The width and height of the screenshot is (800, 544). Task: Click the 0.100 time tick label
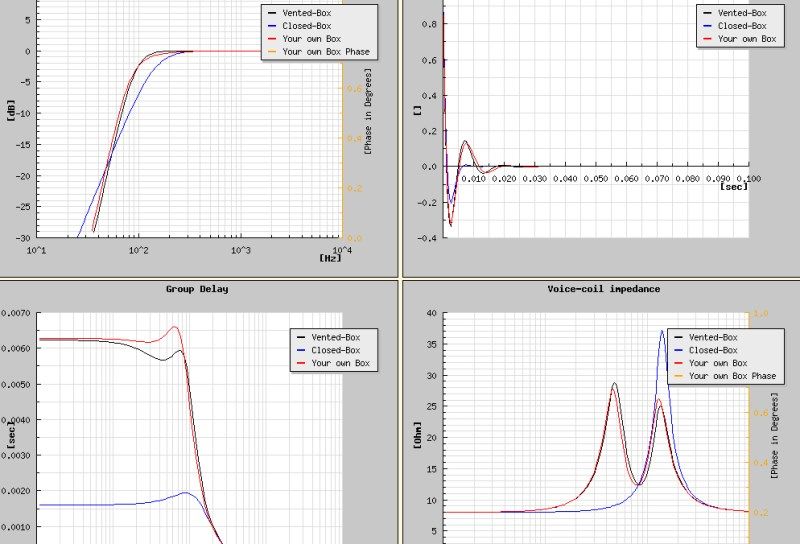[749, 179]
